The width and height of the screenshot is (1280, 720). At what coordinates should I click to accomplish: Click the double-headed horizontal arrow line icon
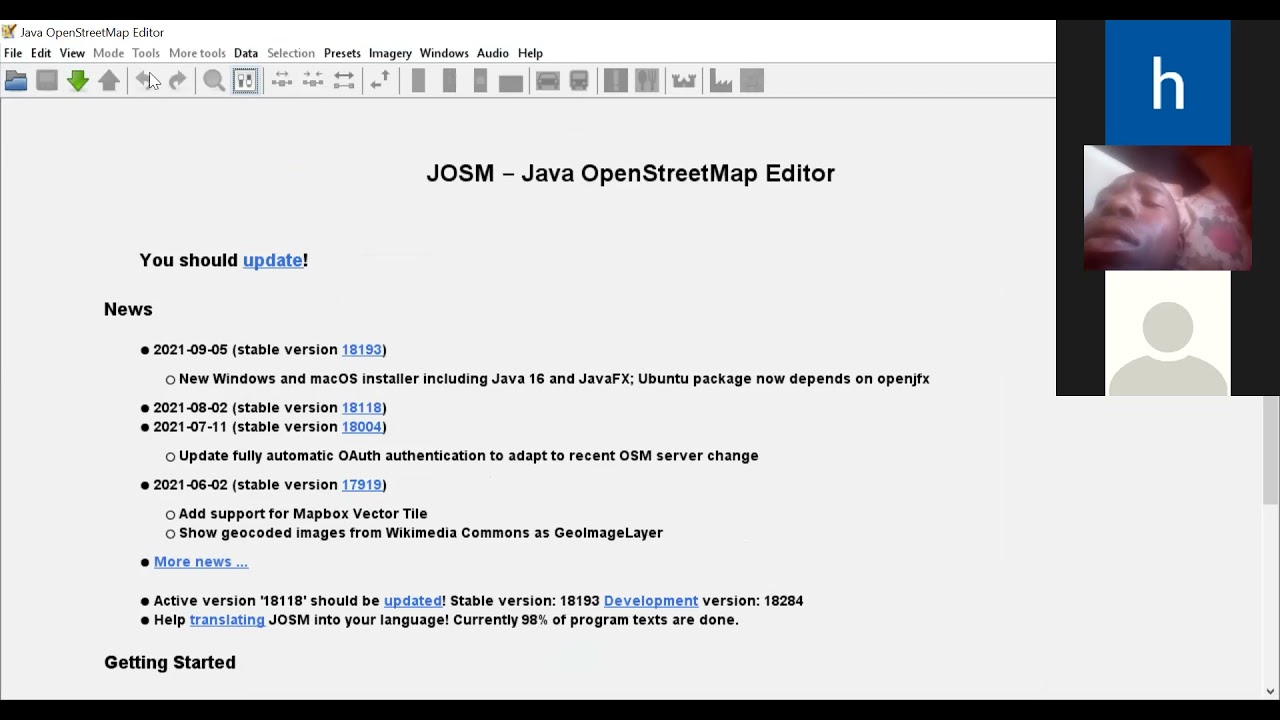(x=344, y=81)
